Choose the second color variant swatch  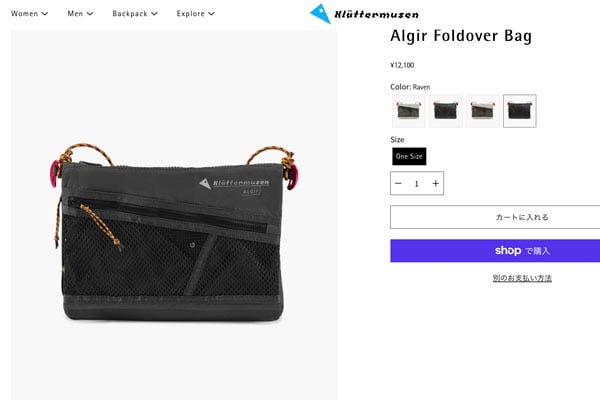446,111
